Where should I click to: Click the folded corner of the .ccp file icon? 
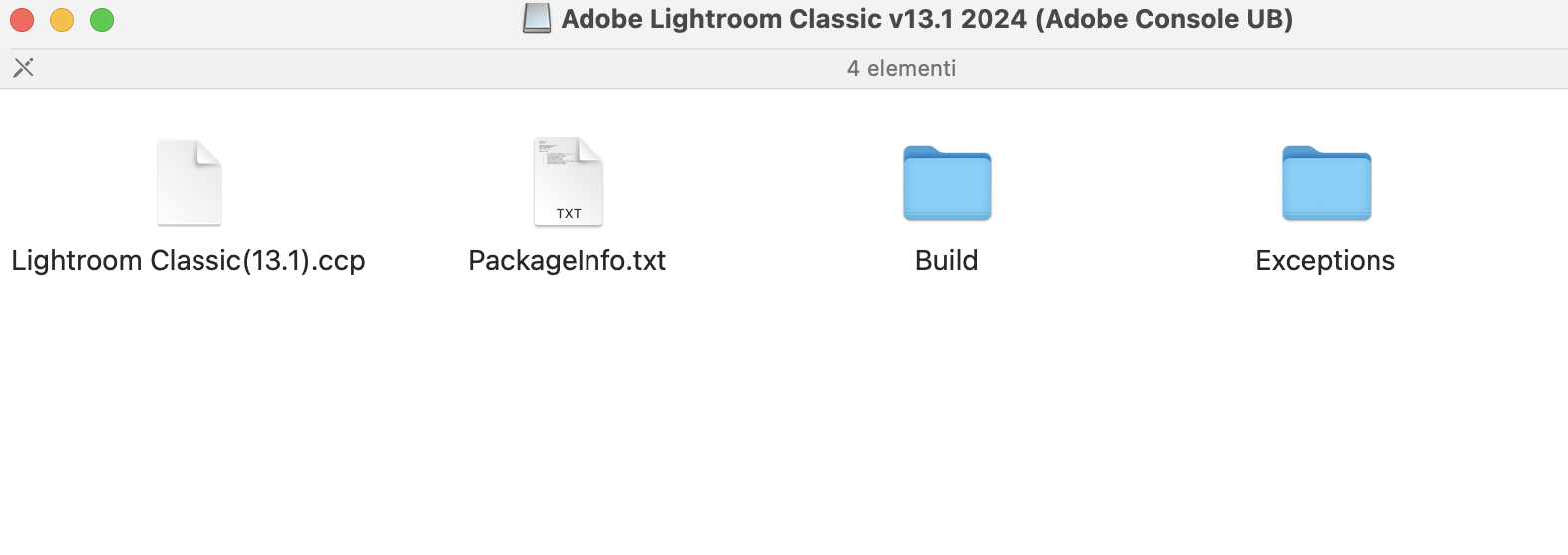209,152
